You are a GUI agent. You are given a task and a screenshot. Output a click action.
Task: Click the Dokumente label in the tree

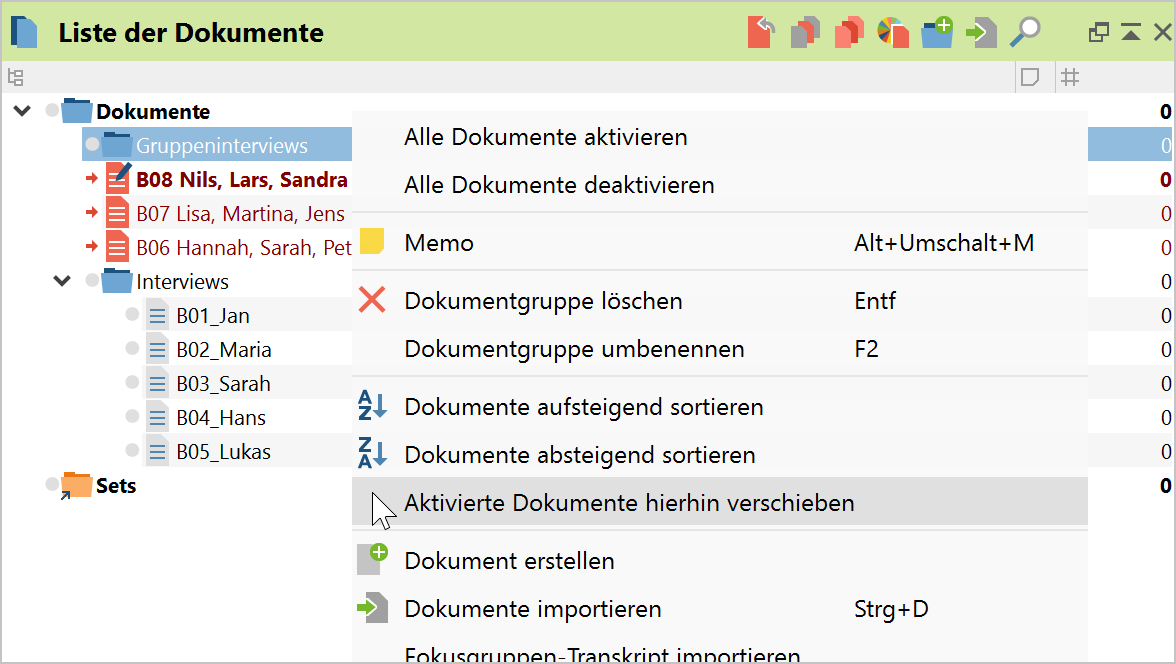point(153,112)
